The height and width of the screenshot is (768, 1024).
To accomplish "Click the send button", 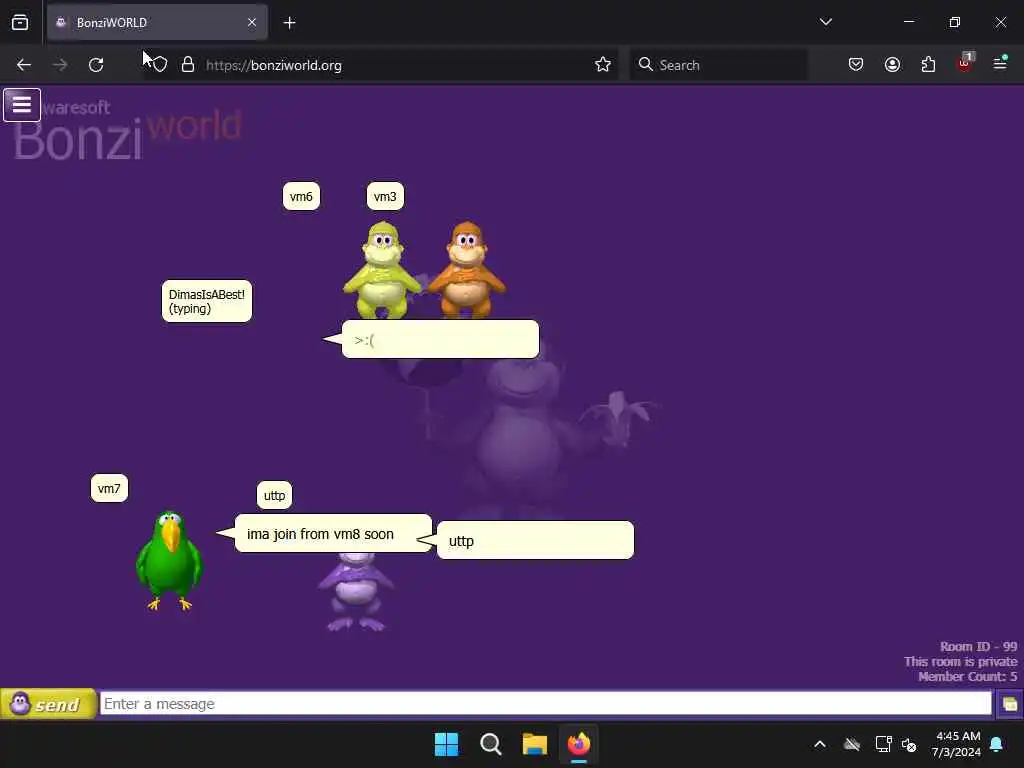I will pyautogui.click(x=48, y=704).
